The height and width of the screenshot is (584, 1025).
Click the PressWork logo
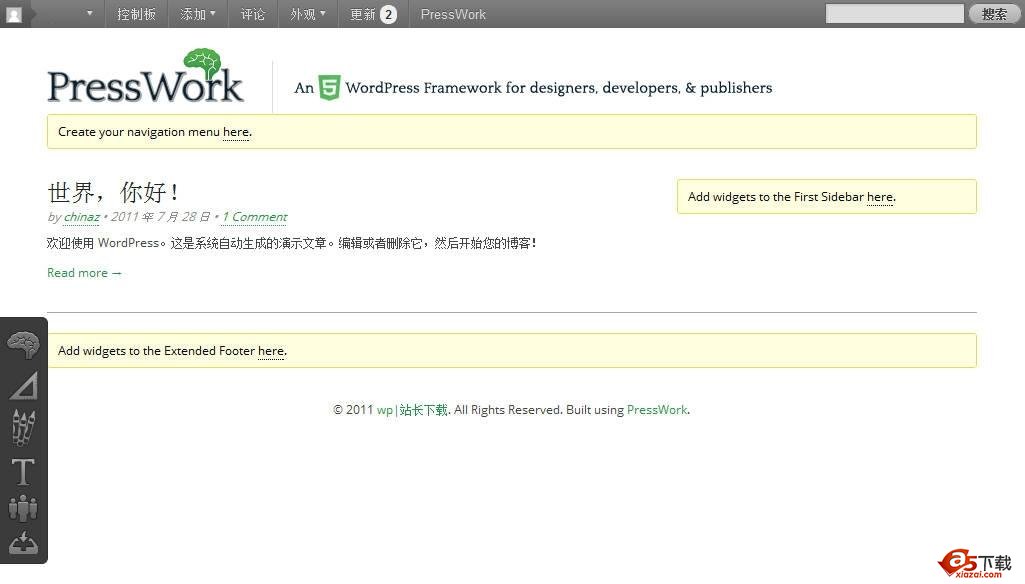pyautogui.click(x=145, y=77)
